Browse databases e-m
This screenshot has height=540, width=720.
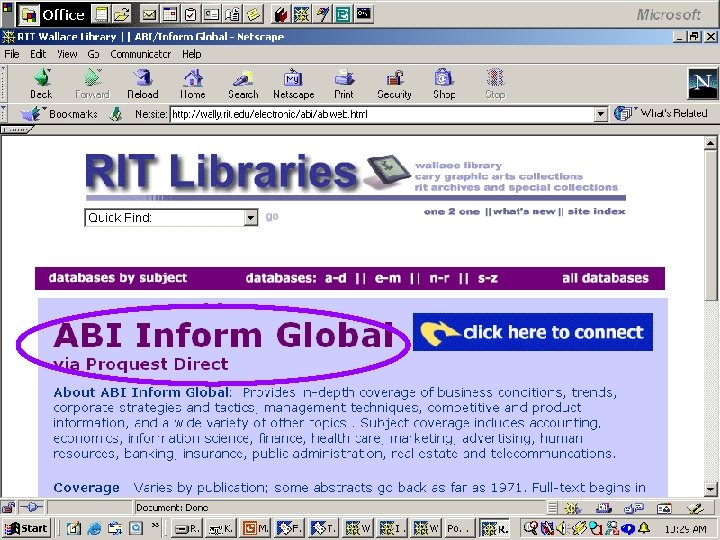tap(388, 278)
